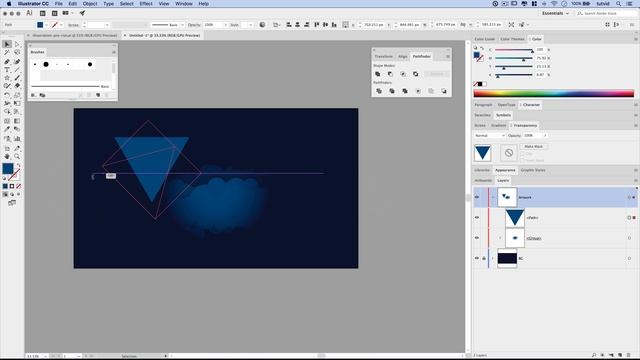Select the Magic Wand tool
The height and width of the screenshot is (360, 640).
point(7,53)
